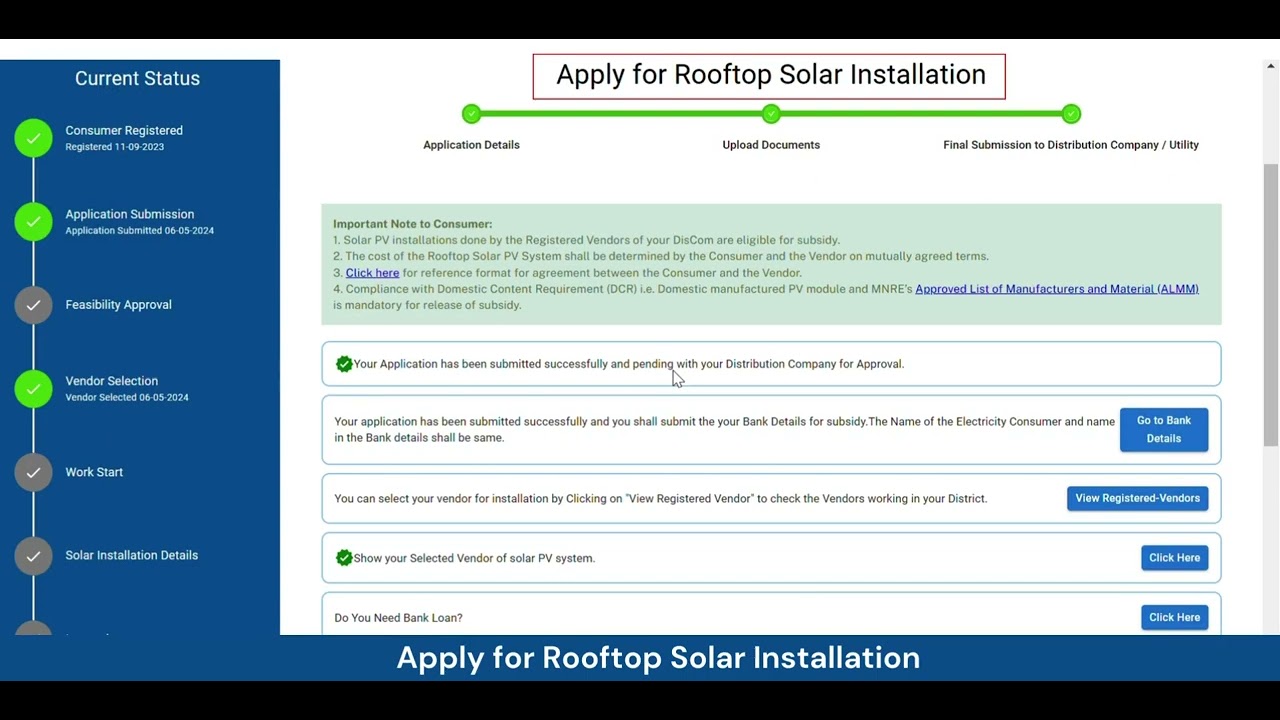This screenshot has height=720, width=1280.
Task: Click the Apply for Rooftop Solar Installation title
Action: [770, 75]
